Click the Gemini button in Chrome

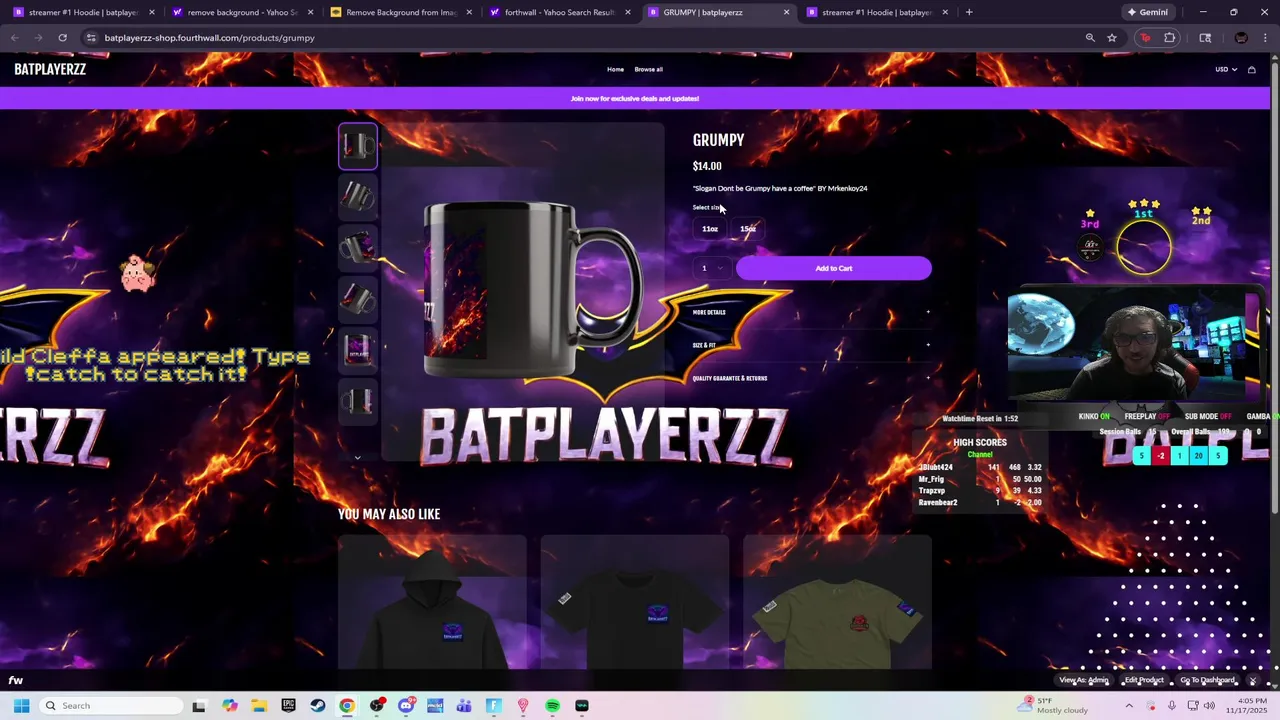coord(1147,12)
